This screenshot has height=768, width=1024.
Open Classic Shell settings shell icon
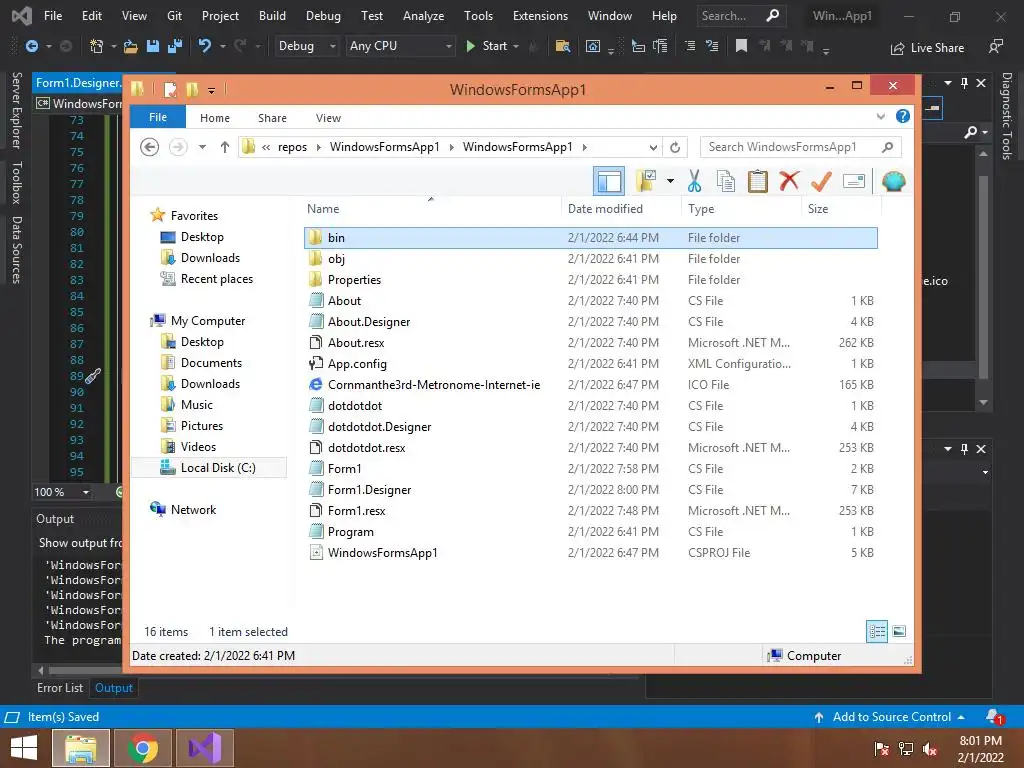tap(893, 181)
